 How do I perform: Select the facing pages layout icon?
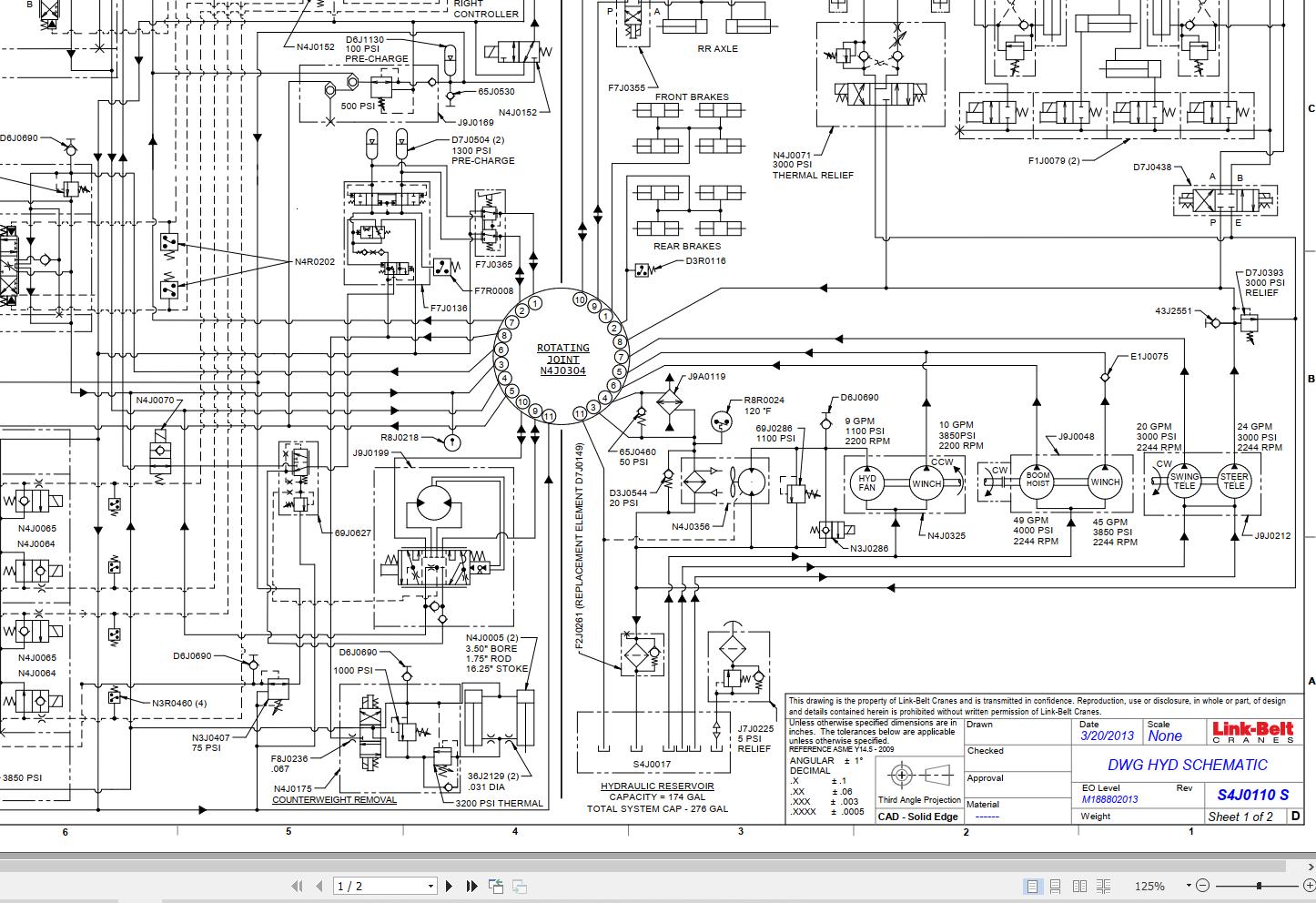click(1080, 886)
